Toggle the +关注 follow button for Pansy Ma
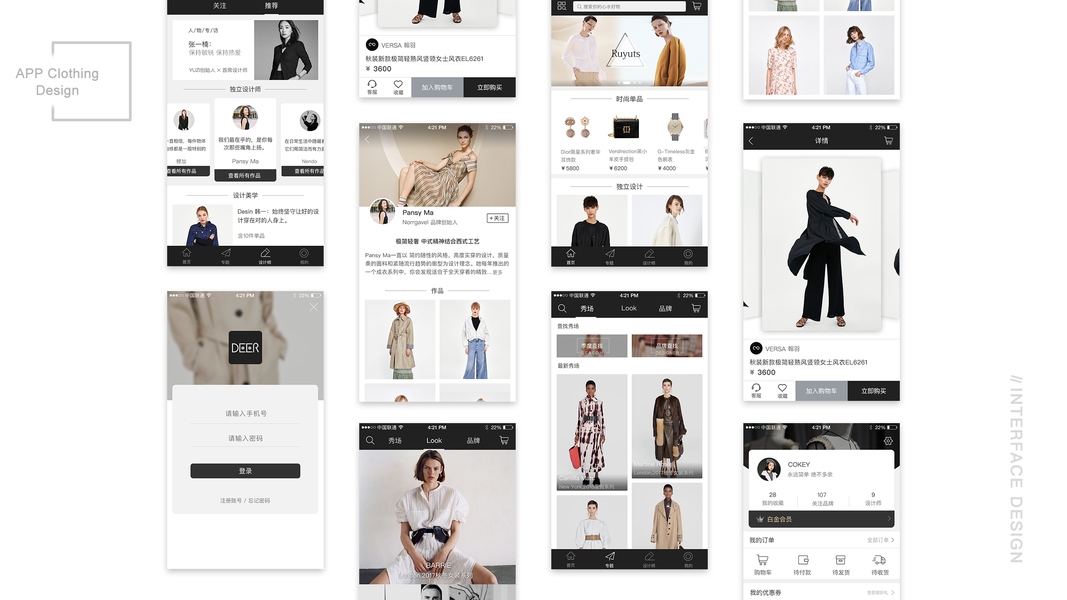 pos(497,218)
